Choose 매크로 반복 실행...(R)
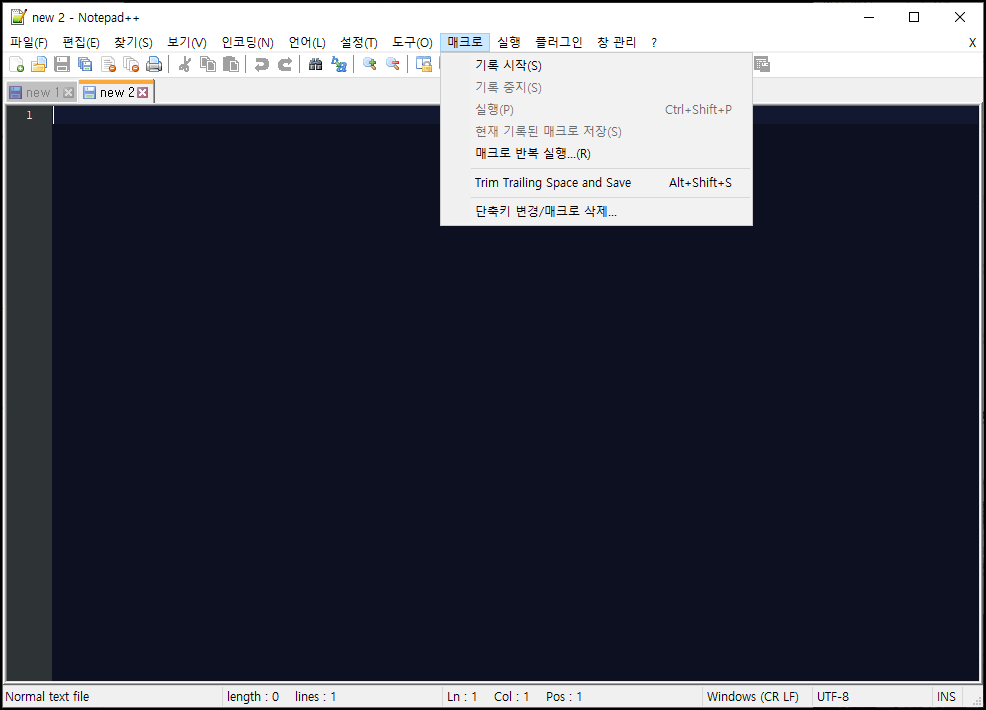 point(596,153)
